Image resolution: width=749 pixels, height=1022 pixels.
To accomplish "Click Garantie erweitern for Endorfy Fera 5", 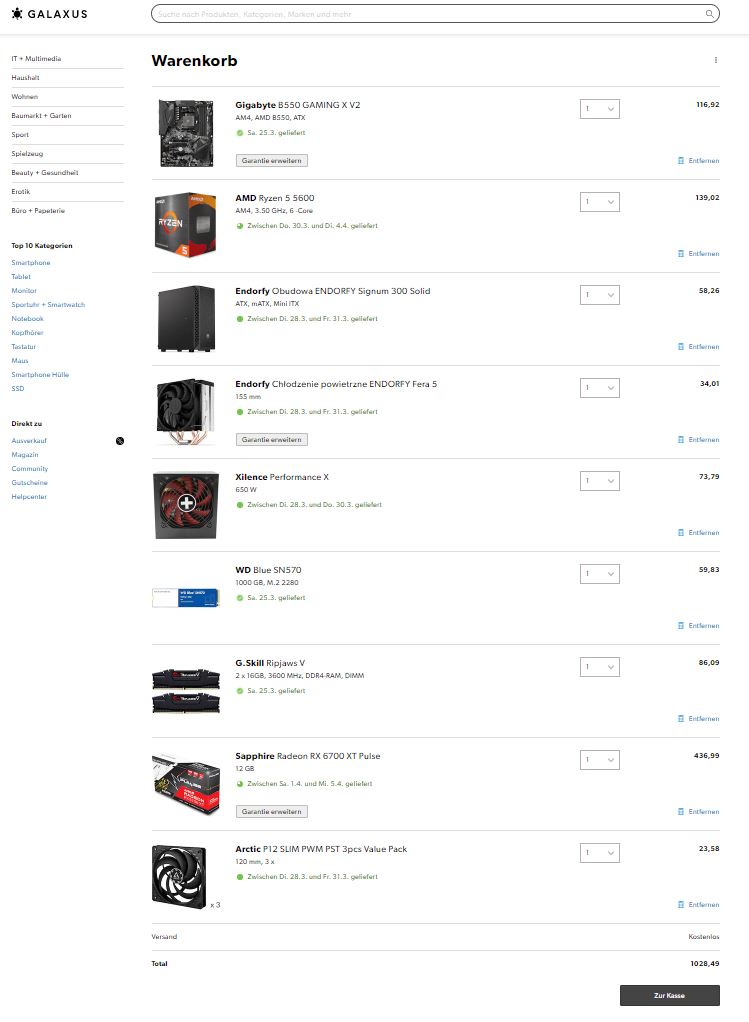I will 272,440.
